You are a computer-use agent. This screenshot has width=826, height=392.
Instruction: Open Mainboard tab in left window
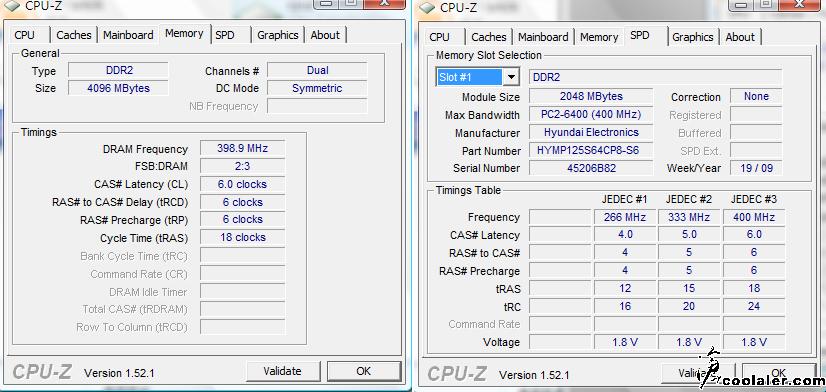click(x=128, y=35)
